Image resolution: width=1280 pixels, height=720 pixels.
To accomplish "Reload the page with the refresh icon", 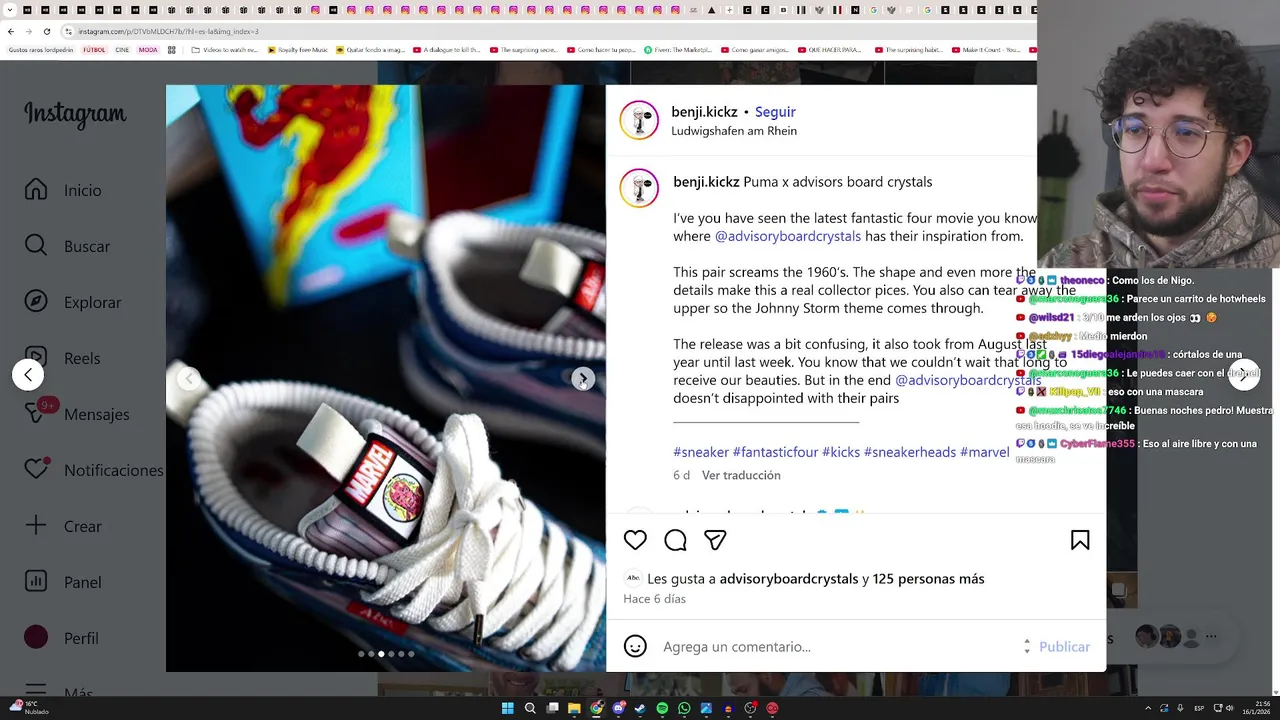I will [47, 31].
